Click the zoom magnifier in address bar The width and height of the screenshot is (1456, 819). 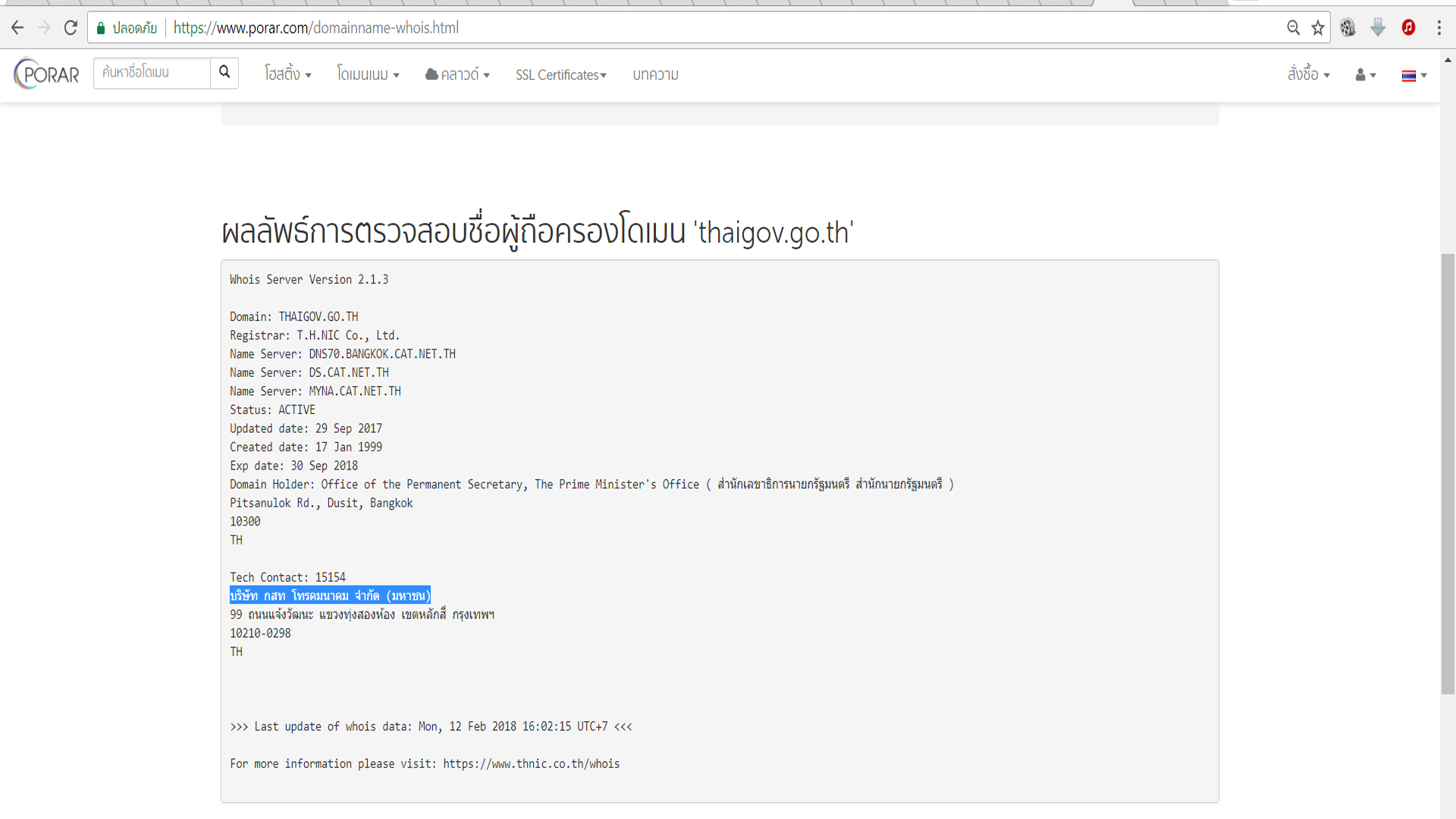point(1294,28)
